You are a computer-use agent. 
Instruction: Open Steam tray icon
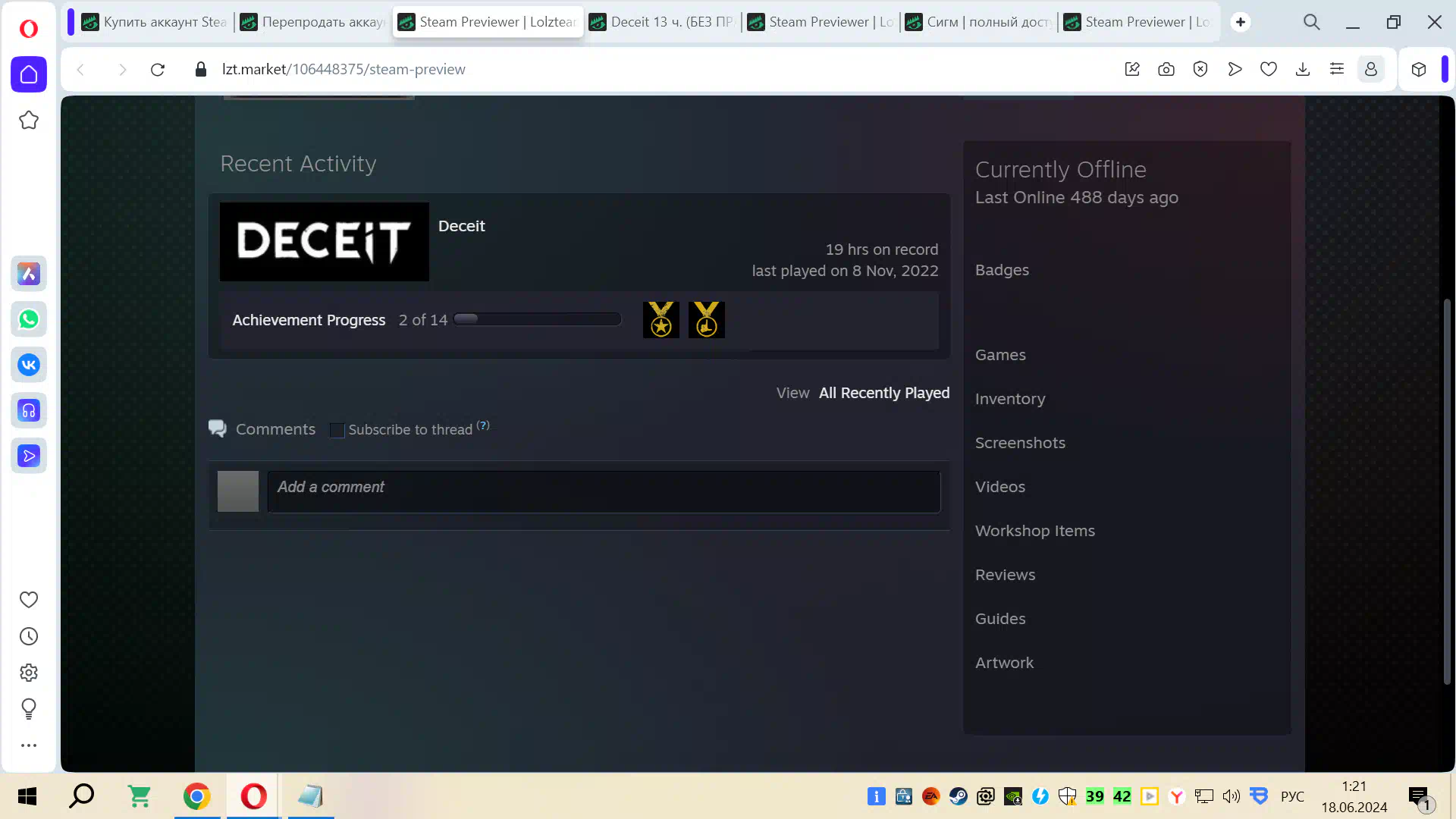click(959, 796)
